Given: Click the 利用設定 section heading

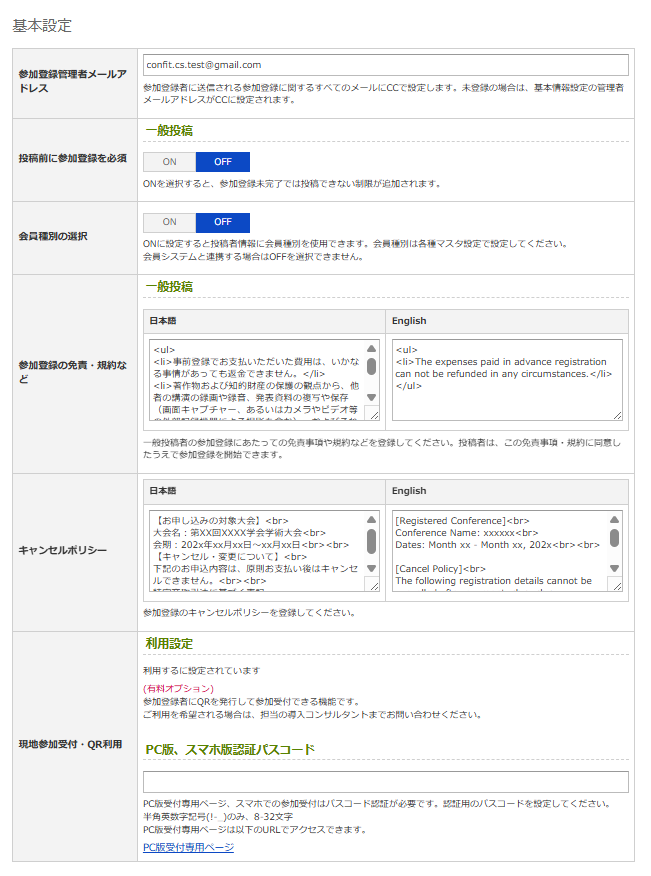Looking at the screenshot, I should click(x=169, y=643).
